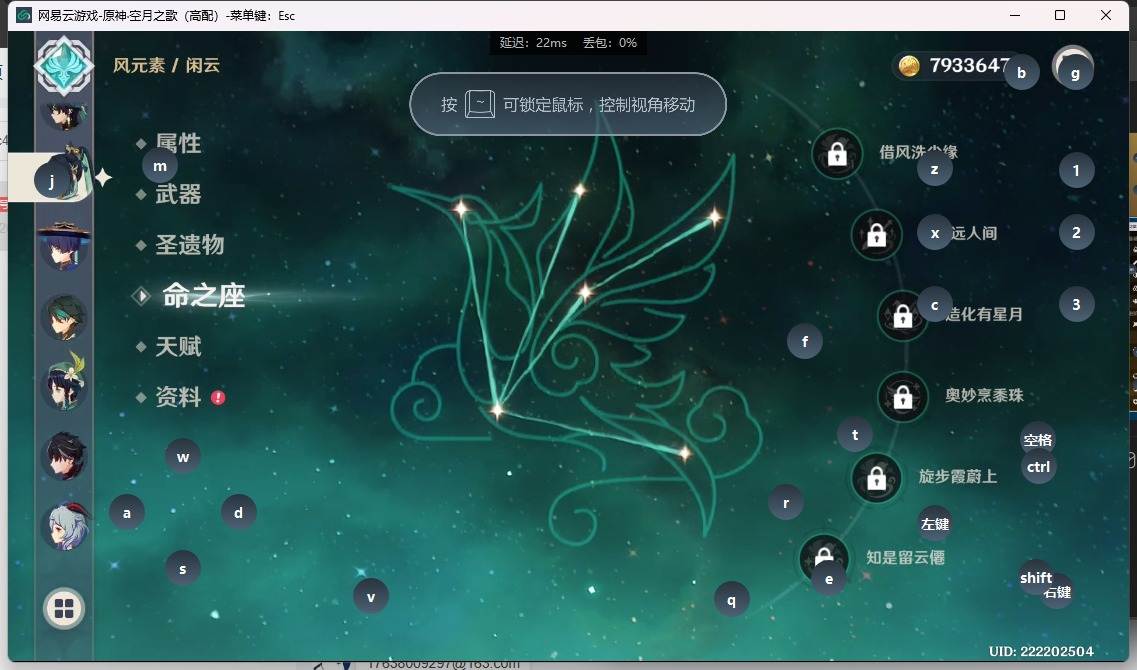Select the 命之座 constellation menu
The height and width of the screenshot is (670, 1137).
[x=204, y=296]
